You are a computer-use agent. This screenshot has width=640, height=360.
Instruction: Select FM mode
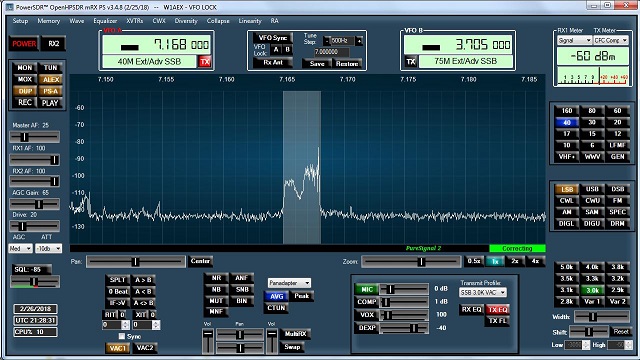point(617,200)
